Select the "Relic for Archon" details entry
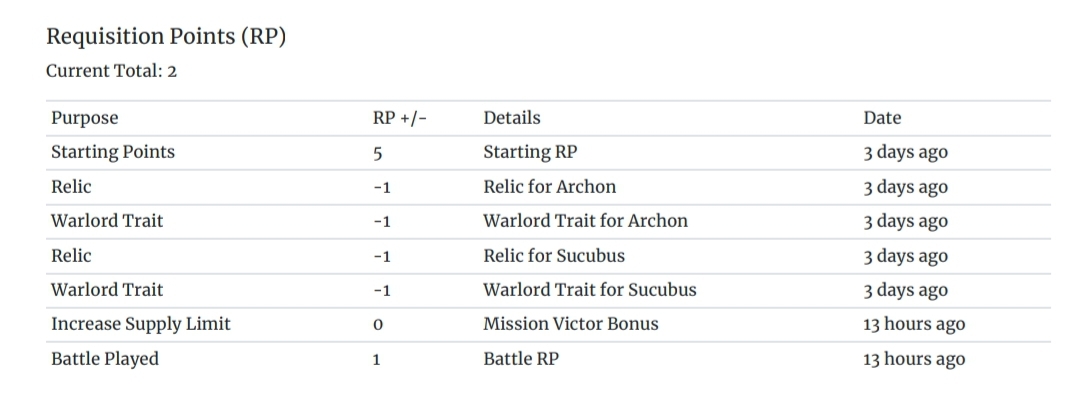Image resolution: width=1080 pixels, height=411 pixels. pyautogui.click(x=549, y=187)
